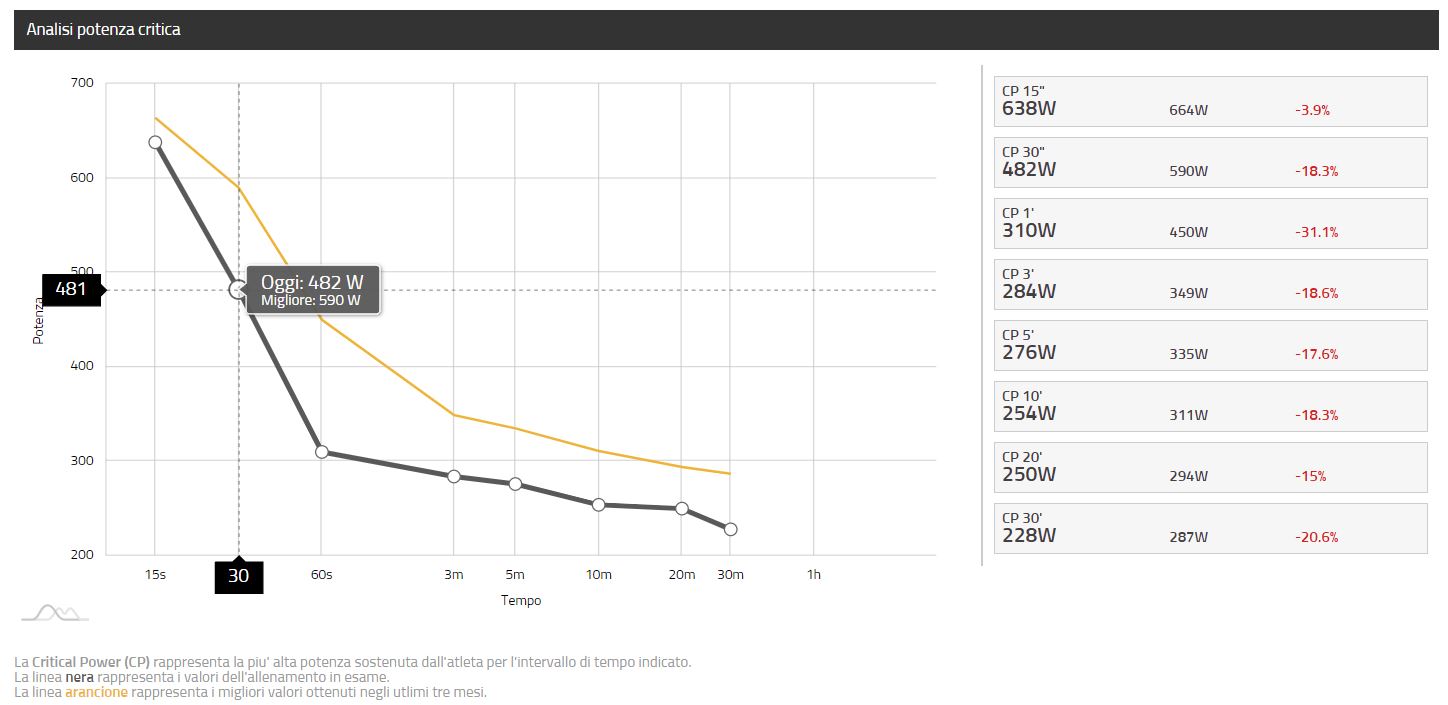Select the CP 5' 276W card

pos(1210,345)
